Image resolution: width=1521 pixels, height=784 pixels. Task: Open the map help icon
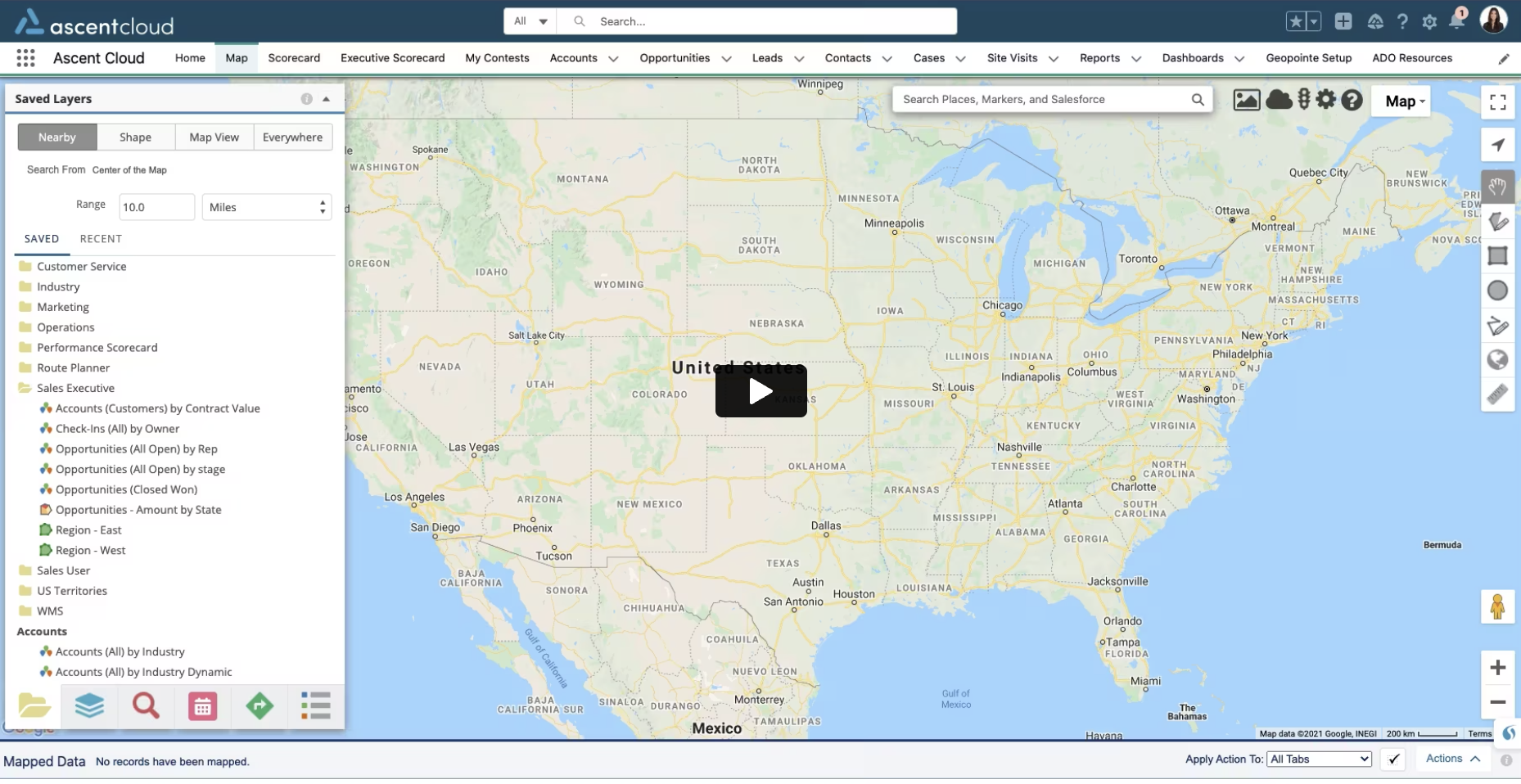coord(1352,100)
